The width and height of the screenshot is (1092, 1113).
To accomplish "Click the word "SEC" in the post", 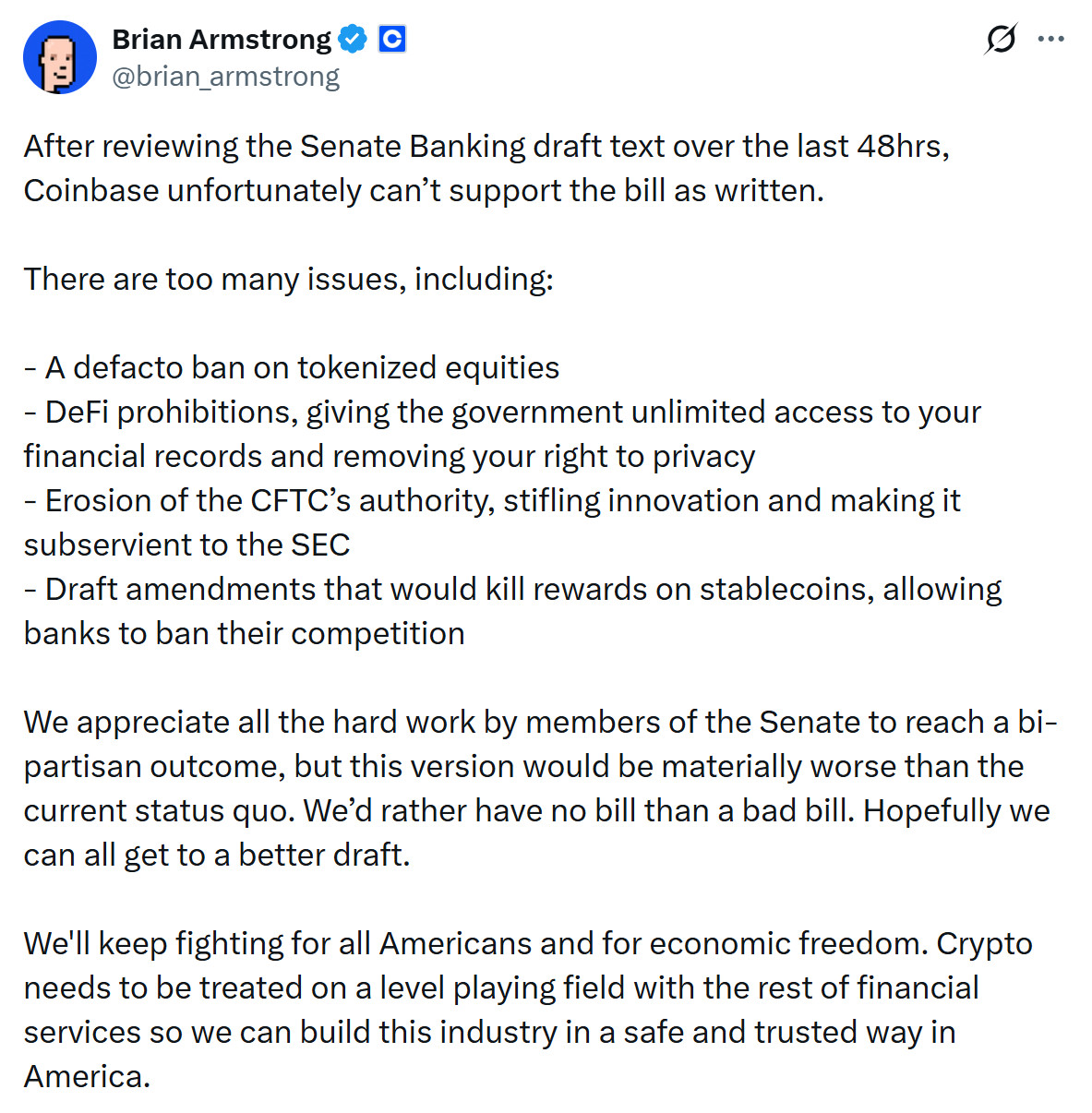I will (x=320, y=545).
